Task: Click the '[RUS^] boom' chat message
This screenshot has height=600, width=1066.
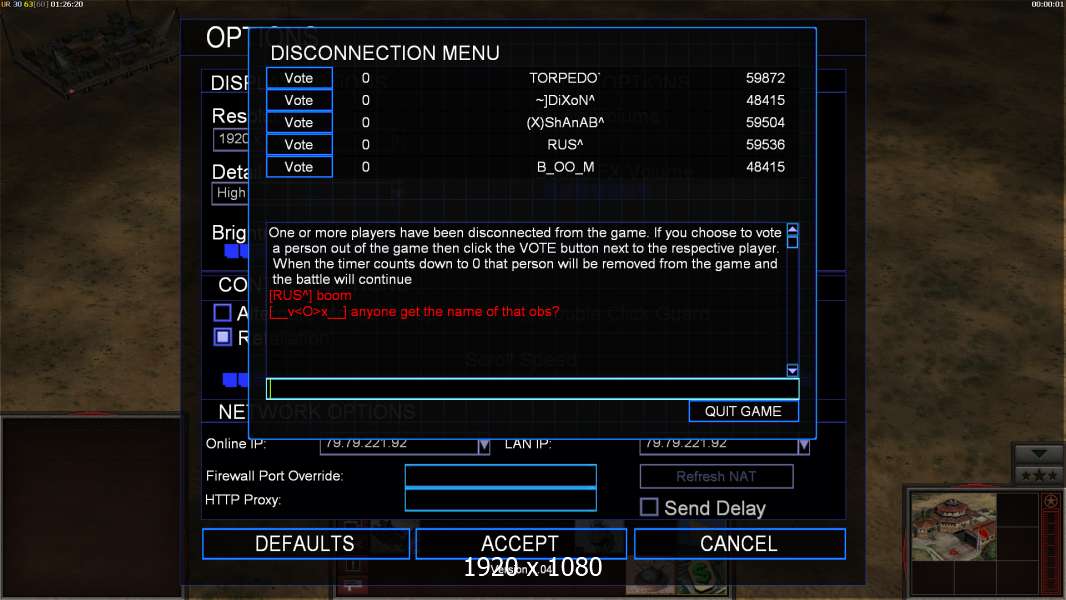Action: (310, 296)
